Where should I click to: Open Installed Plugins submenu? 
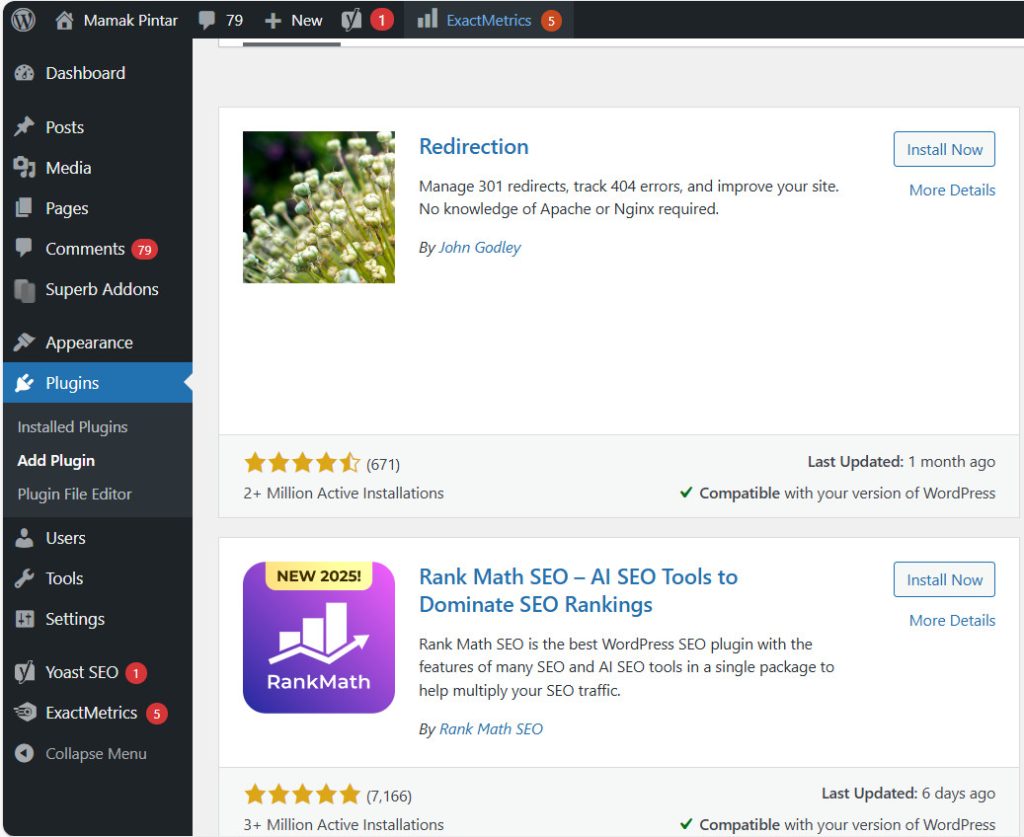tap(72, 427)
